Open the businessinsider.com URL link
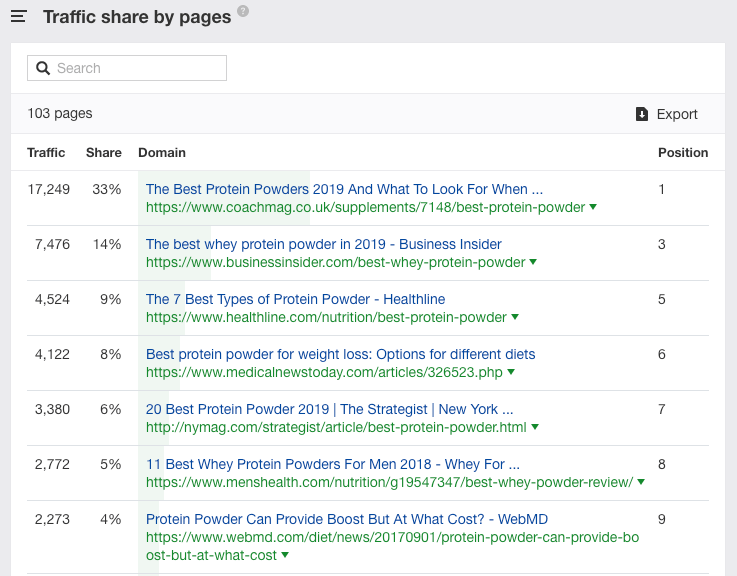This screenshot has height=576, width=737. [x=335, y=262]
